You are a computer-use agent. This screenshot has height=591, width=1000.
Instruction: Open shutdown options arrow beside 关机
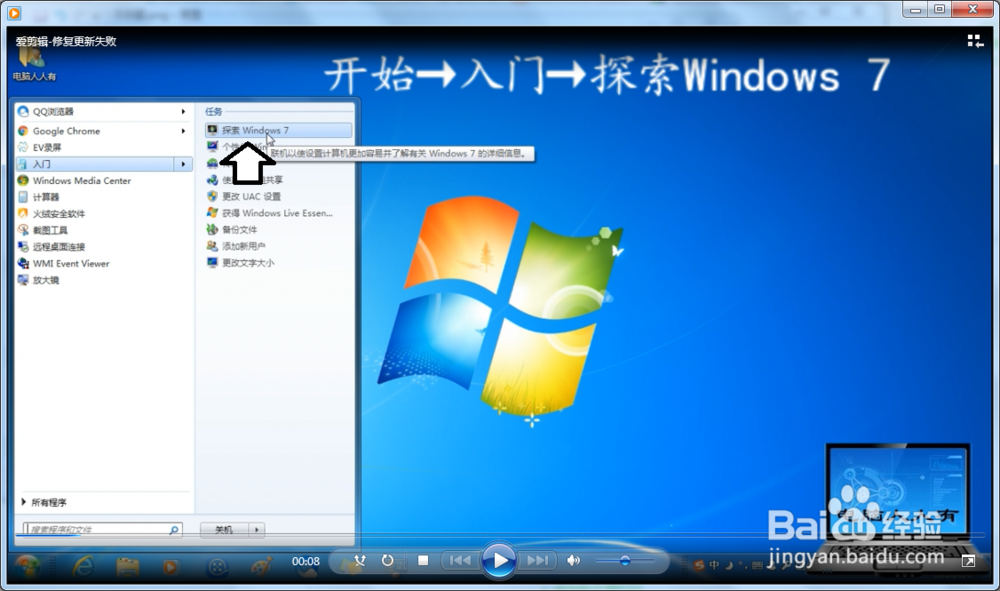click(256, 529)
